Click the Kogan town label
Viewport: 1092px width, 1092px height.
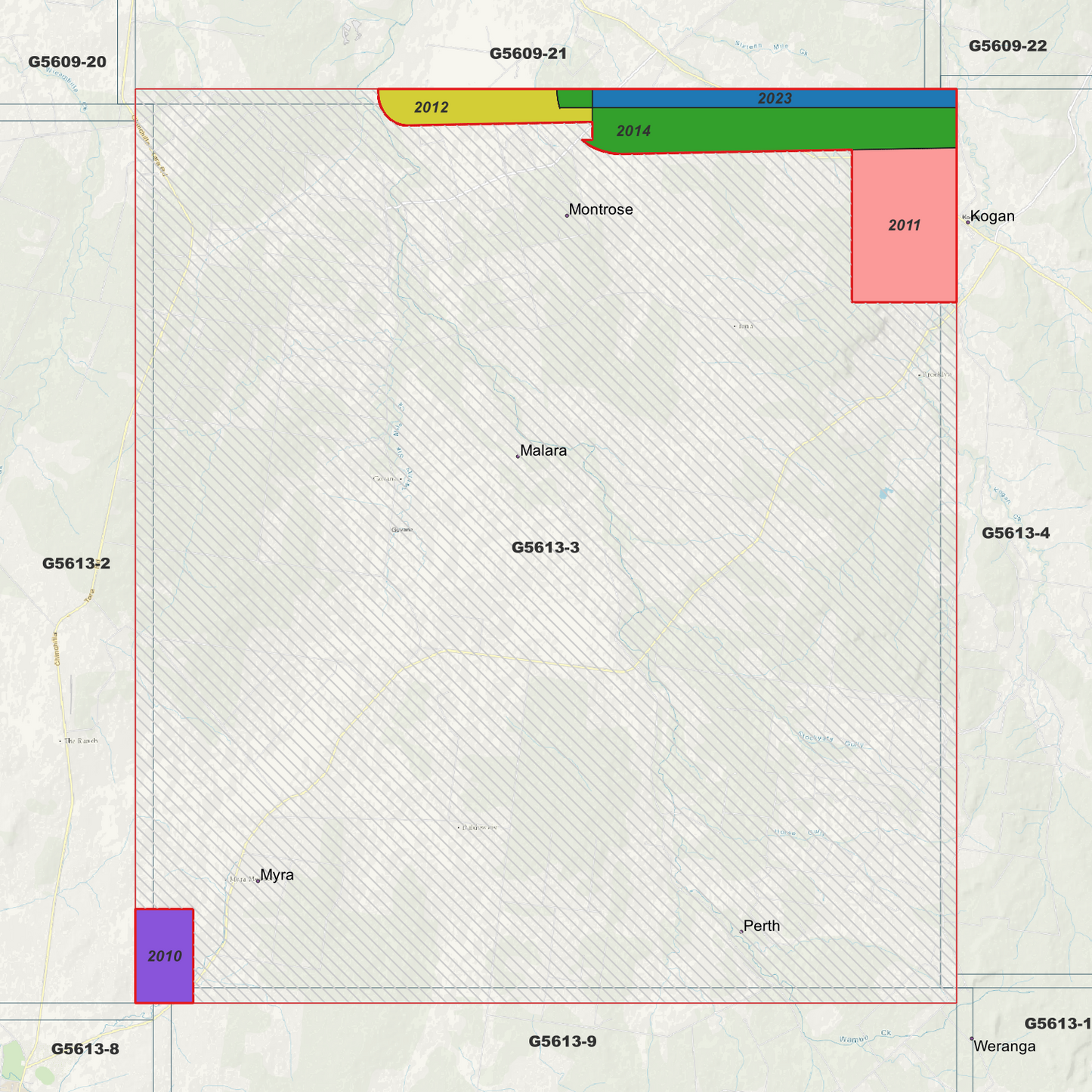tap(992, 216)
